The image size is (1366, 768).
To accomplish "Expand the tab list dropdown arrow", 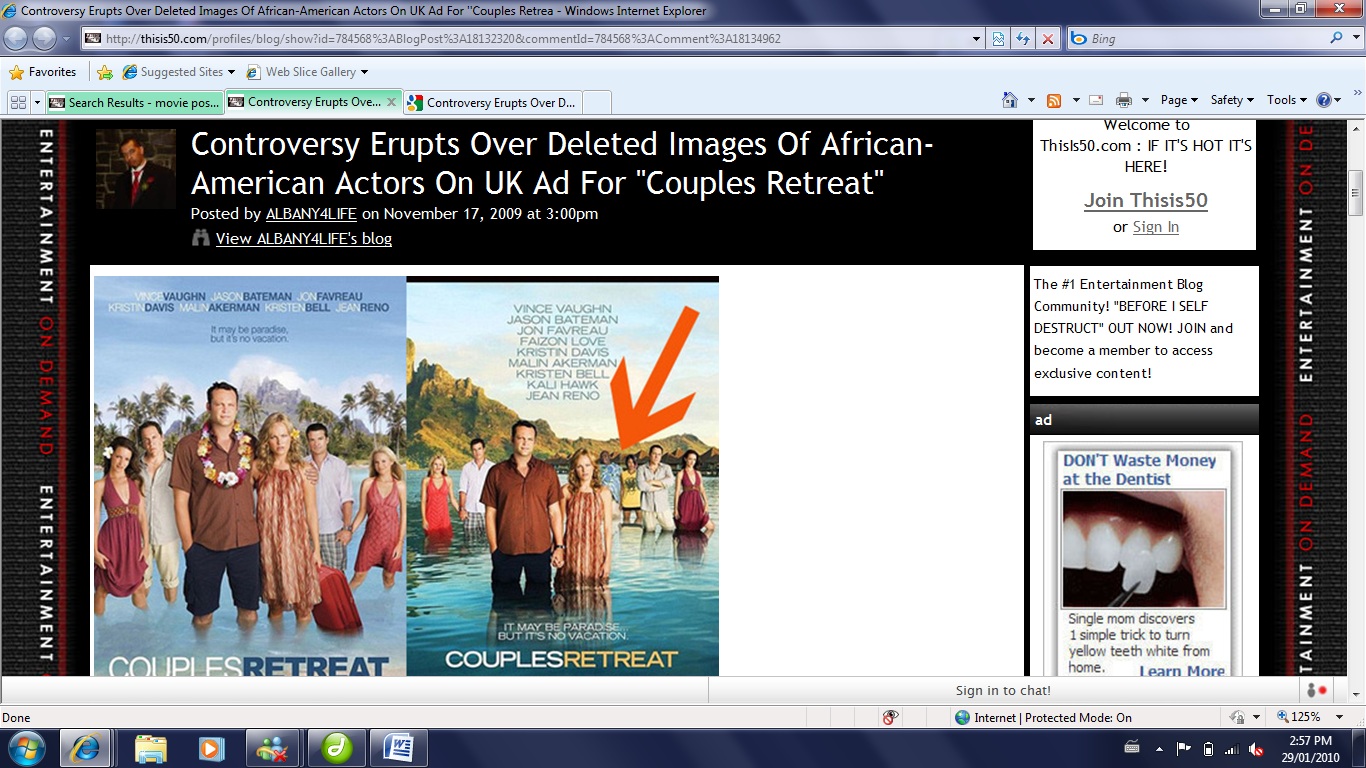I will [37, 102].
